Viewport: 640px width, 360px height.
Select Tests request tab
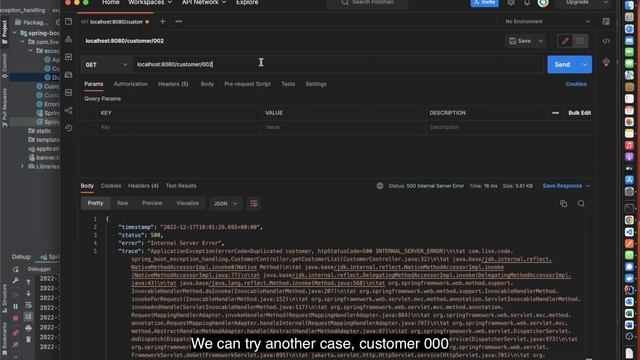(x=288, y=84)
